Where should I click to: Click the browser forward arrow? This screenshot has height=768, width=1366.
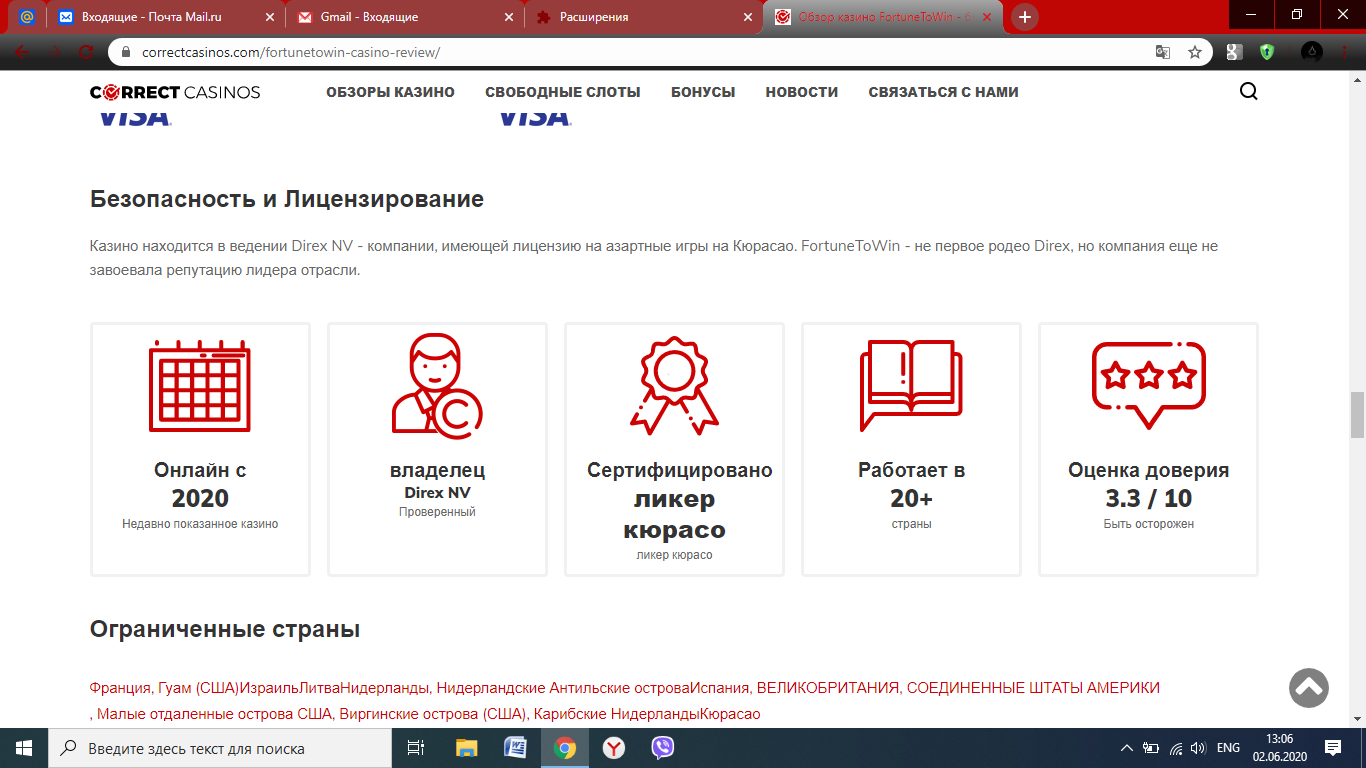click(x=54, y=52)
